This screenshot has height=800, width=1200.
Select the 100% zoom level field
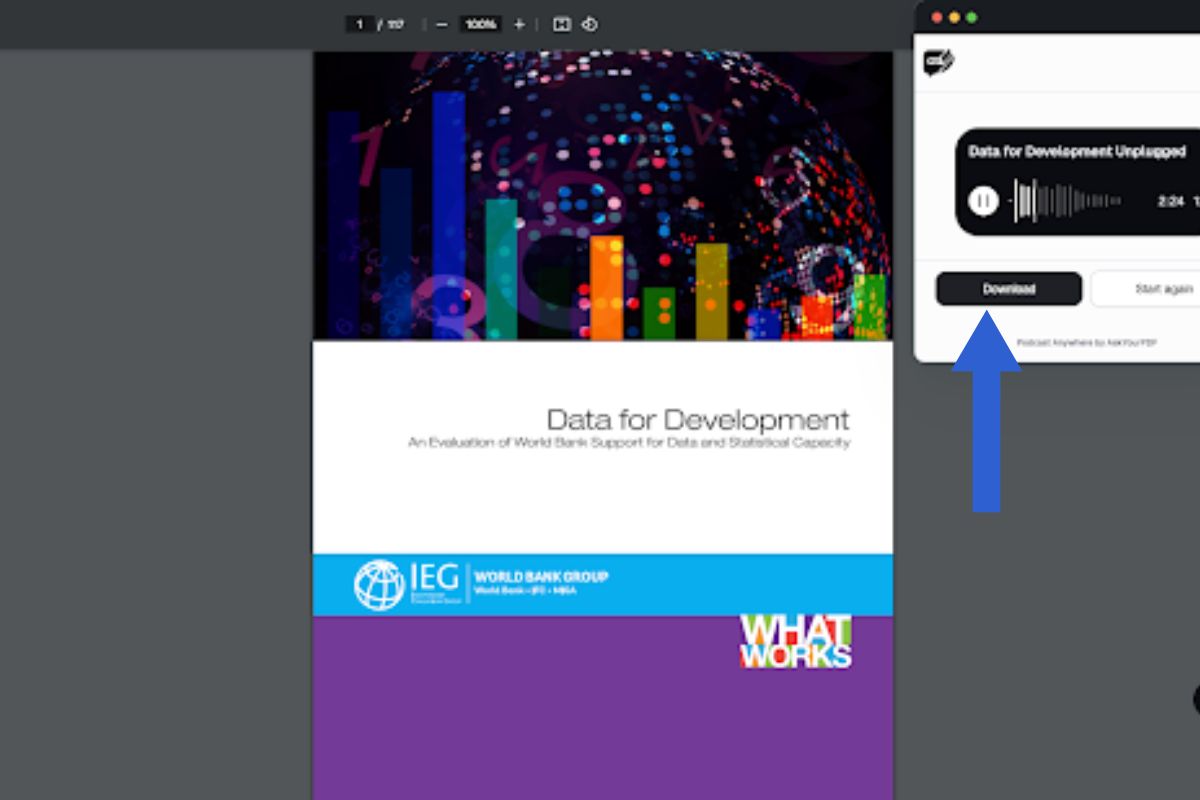[481, 24]
